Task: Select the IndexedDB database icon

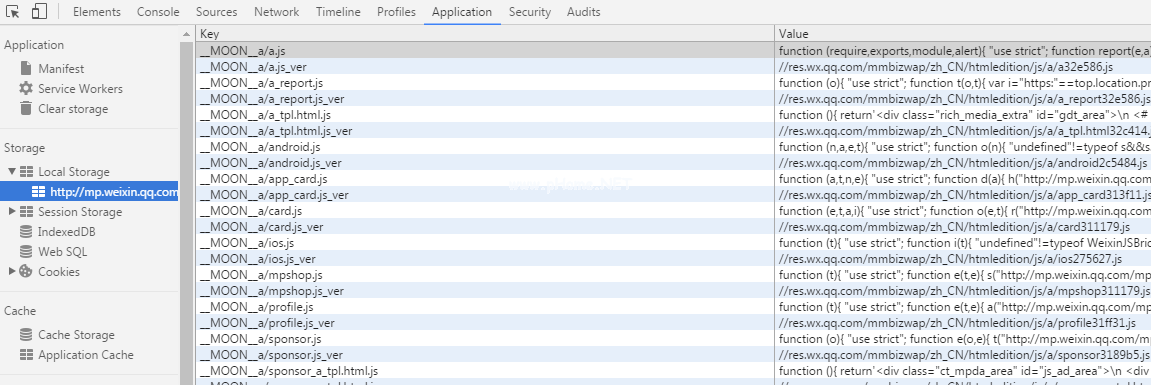Action: click(26, 231)
